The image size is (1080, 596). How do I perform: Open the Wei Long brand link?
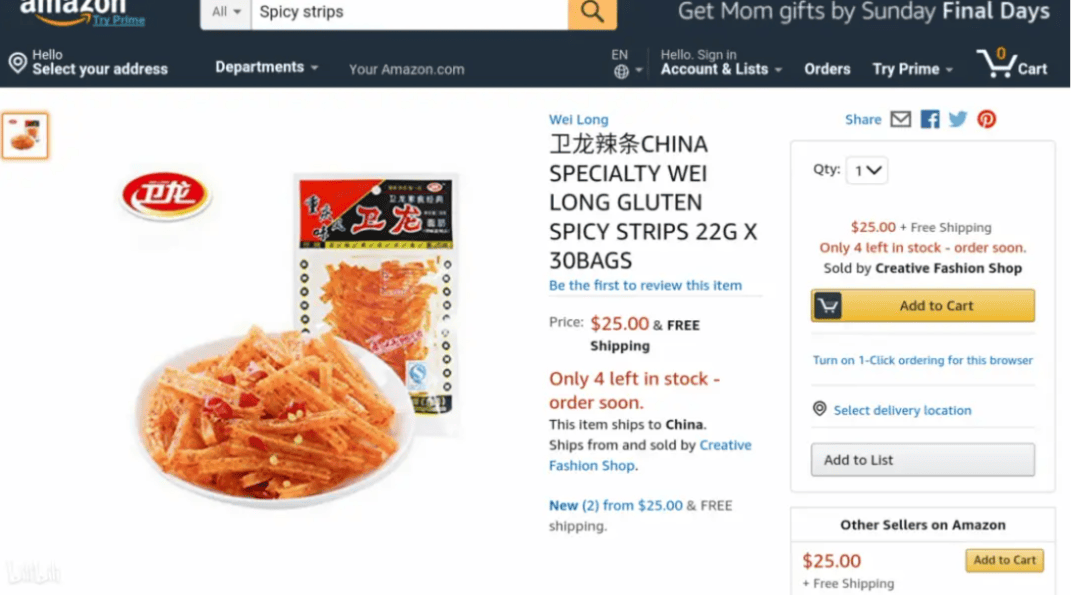click(579, 119)
